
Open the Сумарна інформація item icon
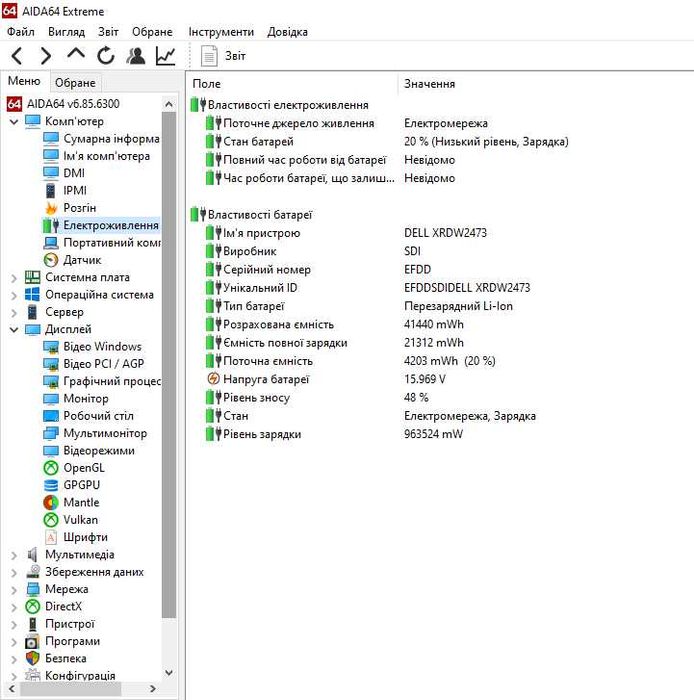click(x=51, y=138)
